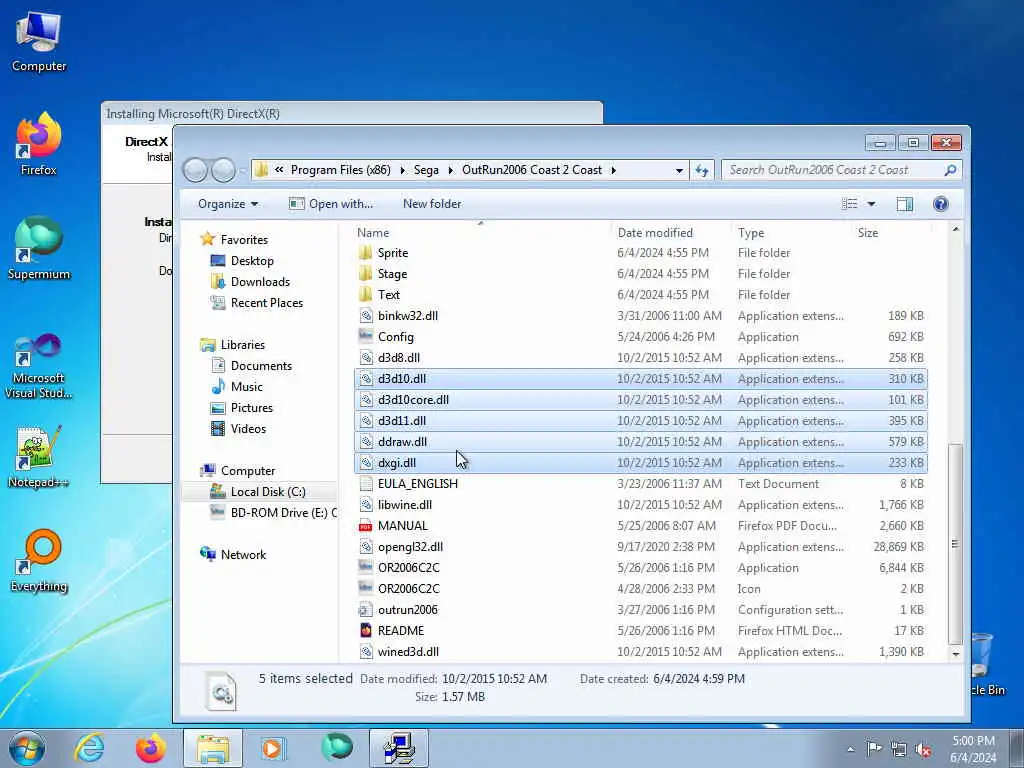Select Local Disk (C:) in navigation pane
The width and height of the screenshot is (1024, 768).
click(268, 492)
